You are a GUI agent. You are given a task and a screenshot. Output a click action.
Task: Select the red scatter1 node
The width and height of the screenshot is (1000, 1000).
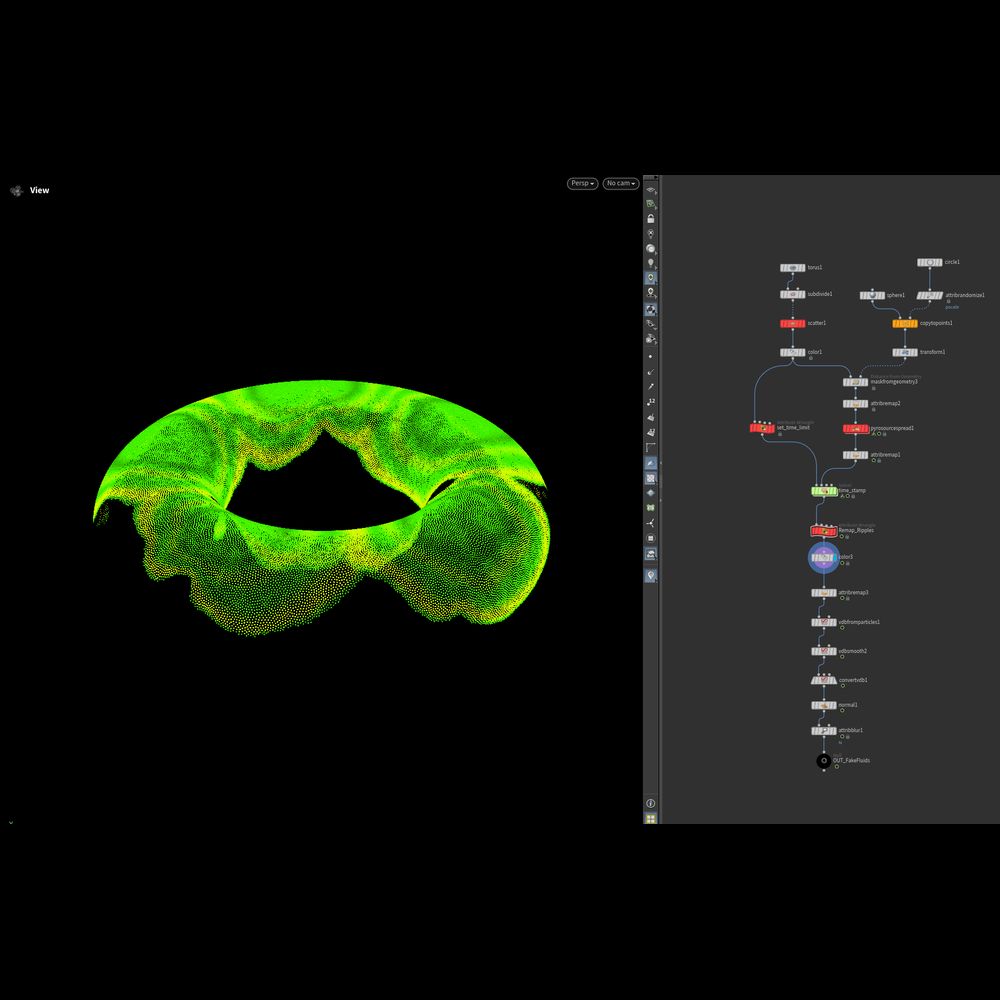[x=792, y=324]
